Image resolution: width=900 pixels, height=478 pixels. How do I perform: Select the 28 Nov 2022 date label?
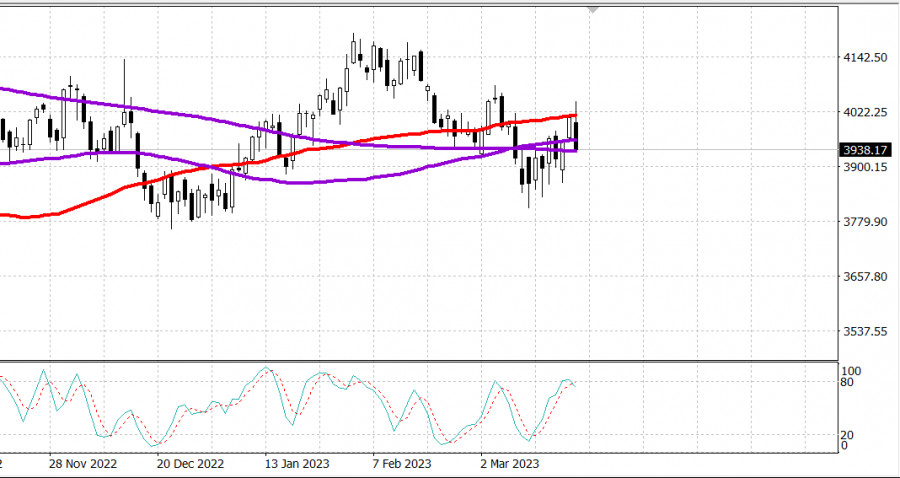point(84,465)
